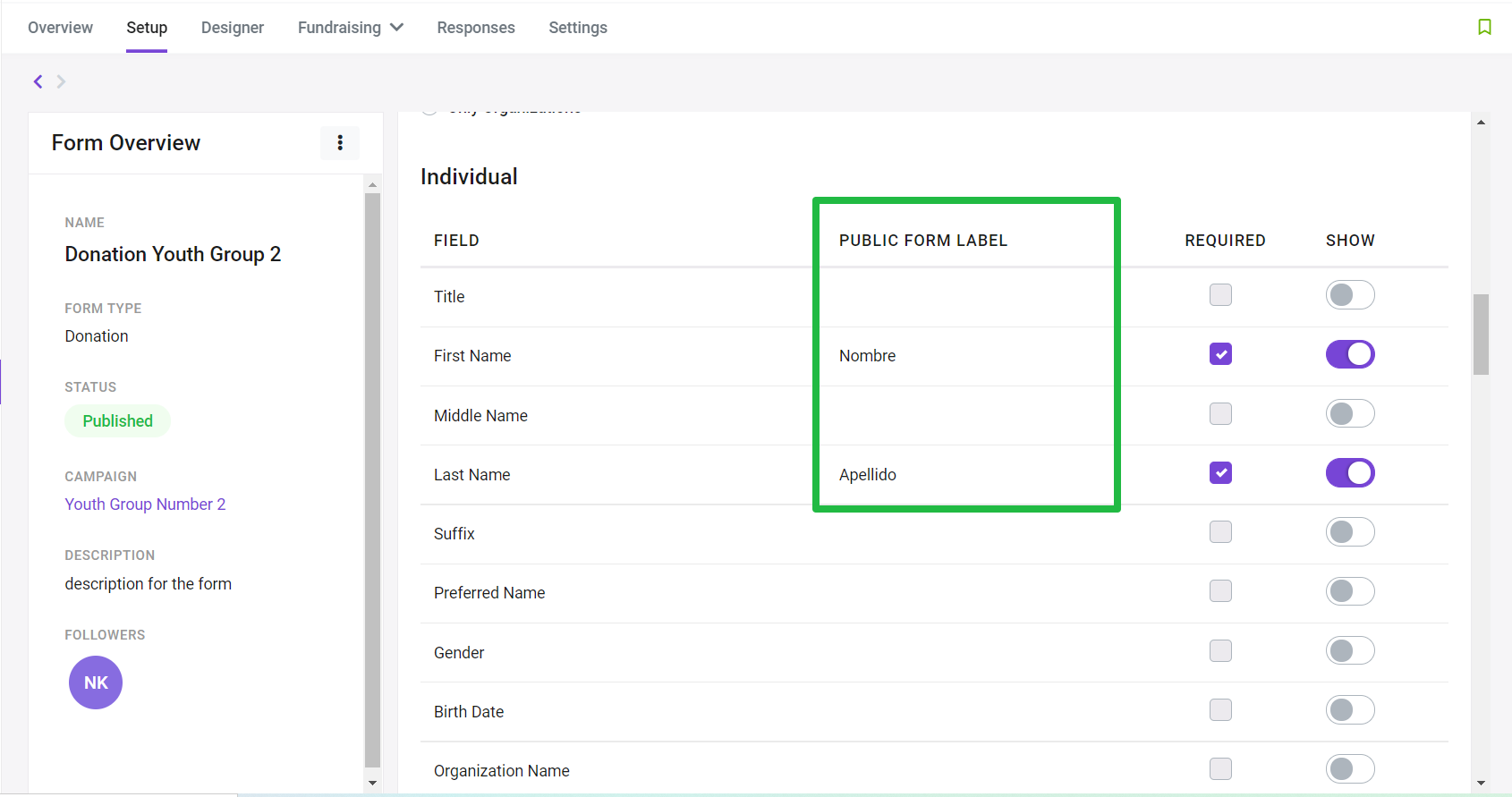Viewport: 1512px width, 797px height.
Task: Check Required for Preferred Name
Action: tap(1220, 591)
